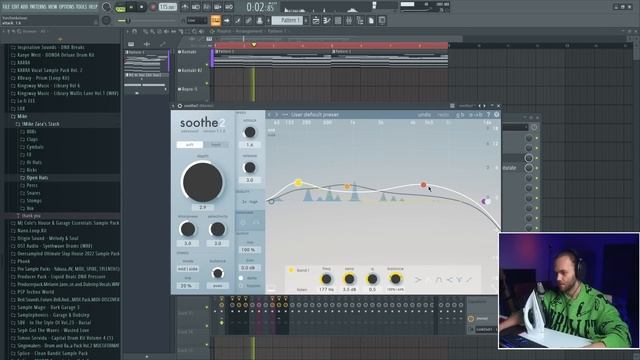This screenshot has width=640, height=360.
Task: Click the band freq knob in soothe2
Action: pyautogui.click(x=326, y=279)
